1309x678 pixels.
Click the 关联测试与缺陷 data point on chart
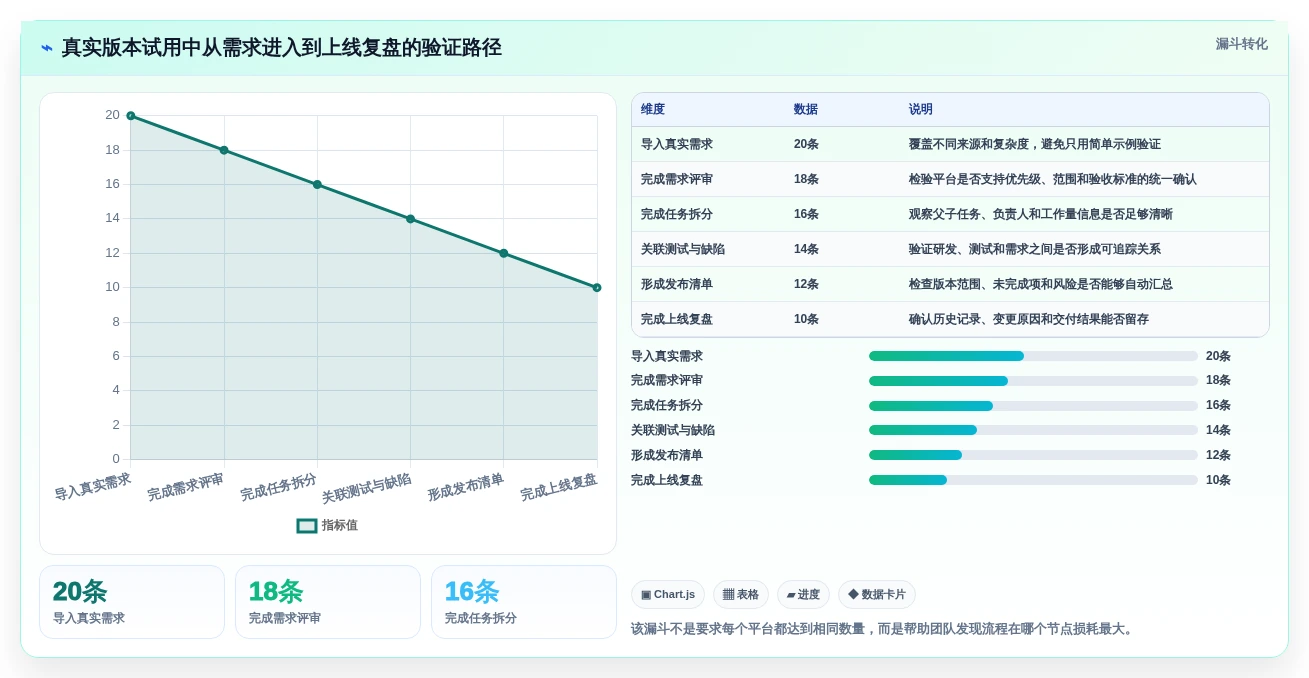click(410, 219)
